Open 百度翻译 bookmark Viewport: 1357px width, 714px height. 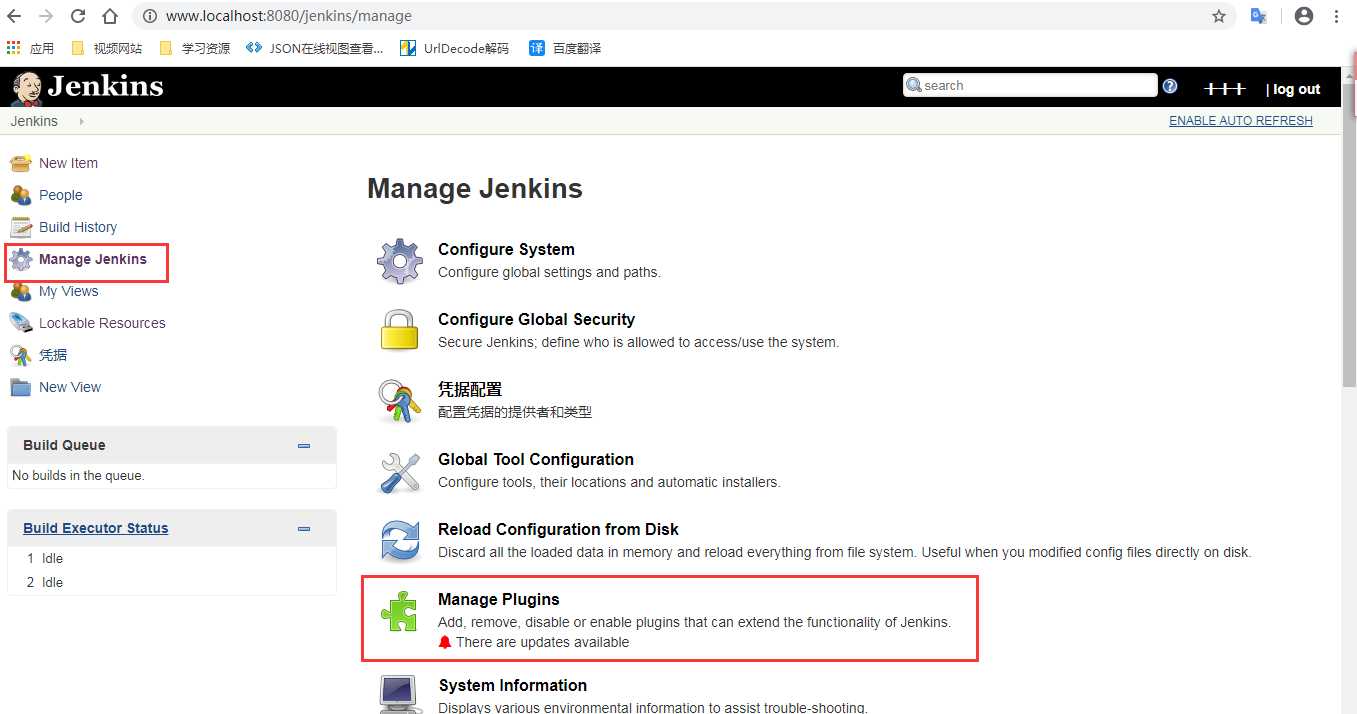[566, 48]
